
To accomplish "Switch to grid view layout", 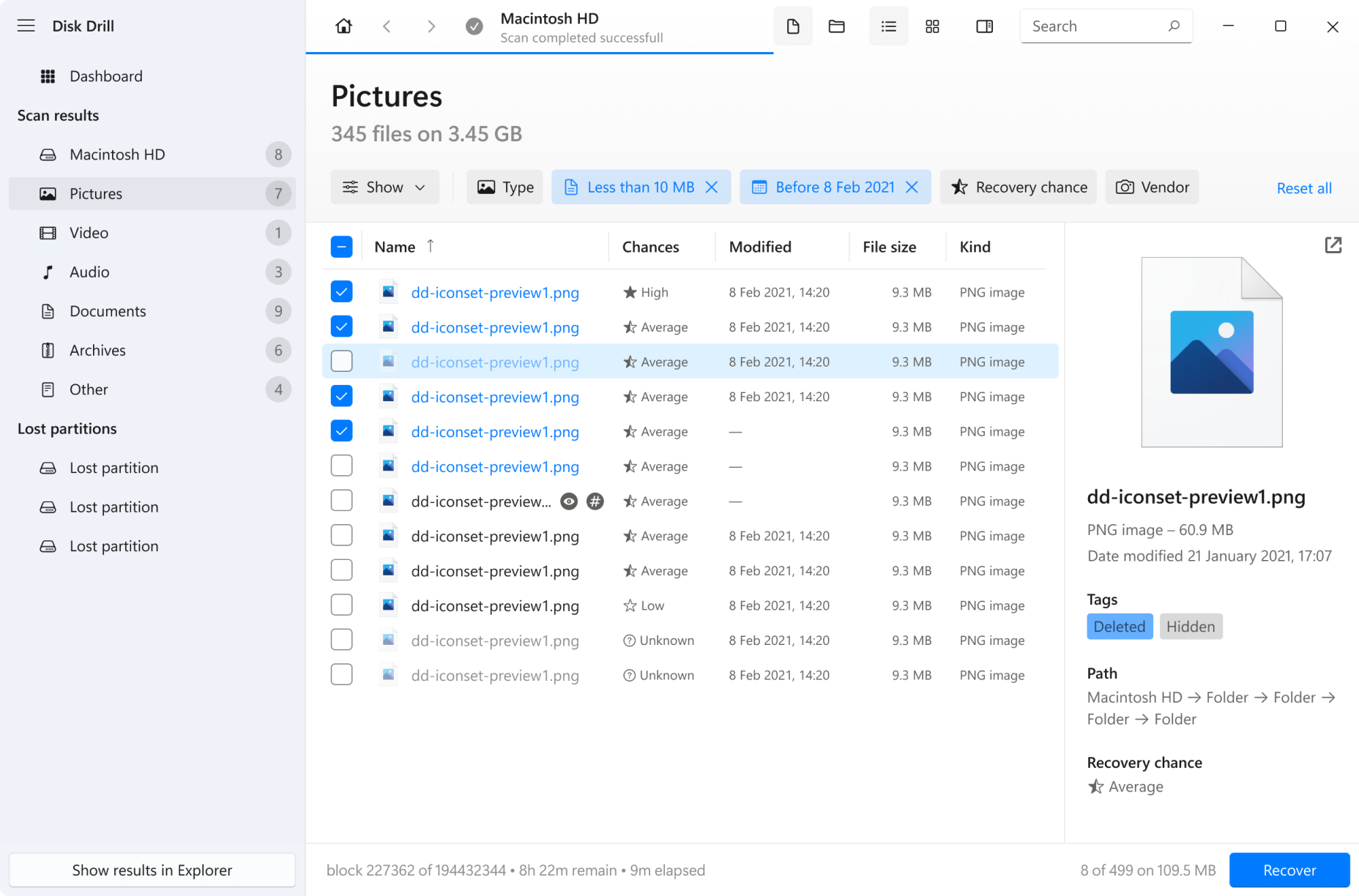I will (932, 26).
